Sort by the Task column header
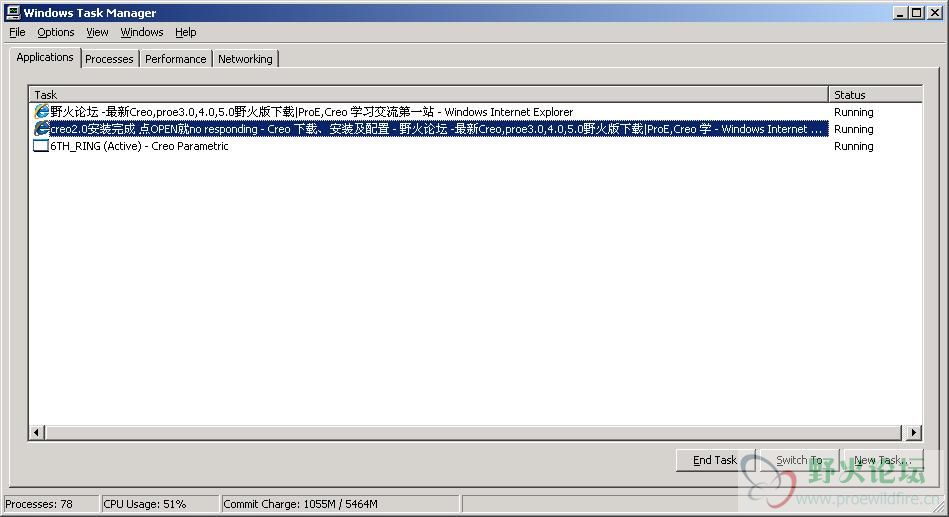Screen dimensions: 949x517 click(x=428, y=94)
